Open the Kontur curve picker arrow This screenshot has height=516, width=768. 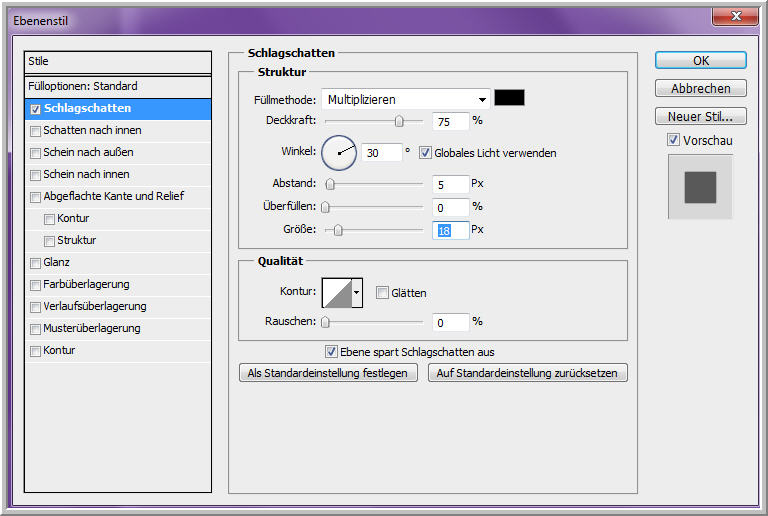(x=357, y=293)
